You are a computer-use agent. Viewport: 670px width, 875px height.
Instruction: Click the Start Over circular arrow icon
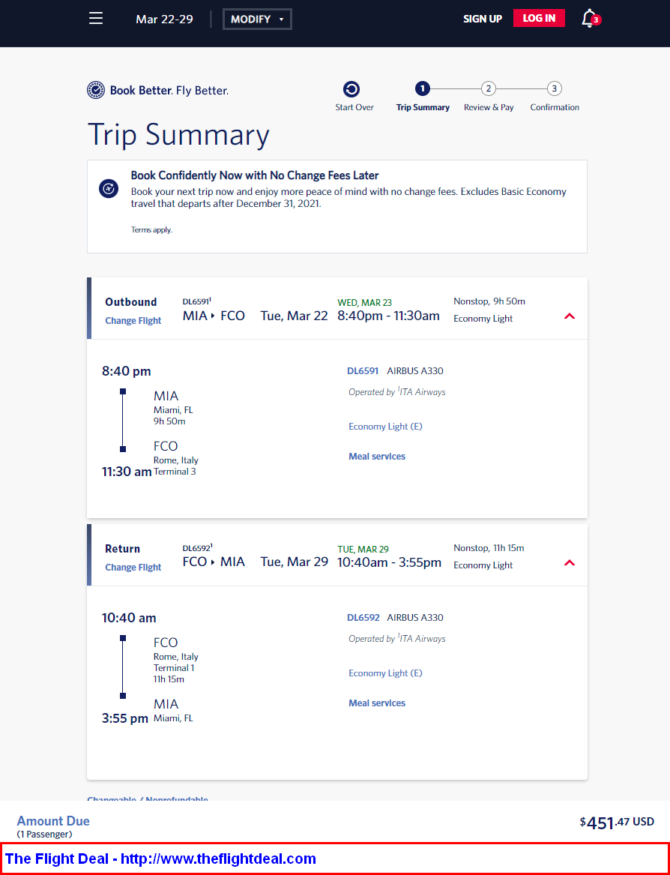[x=351, y=89]
